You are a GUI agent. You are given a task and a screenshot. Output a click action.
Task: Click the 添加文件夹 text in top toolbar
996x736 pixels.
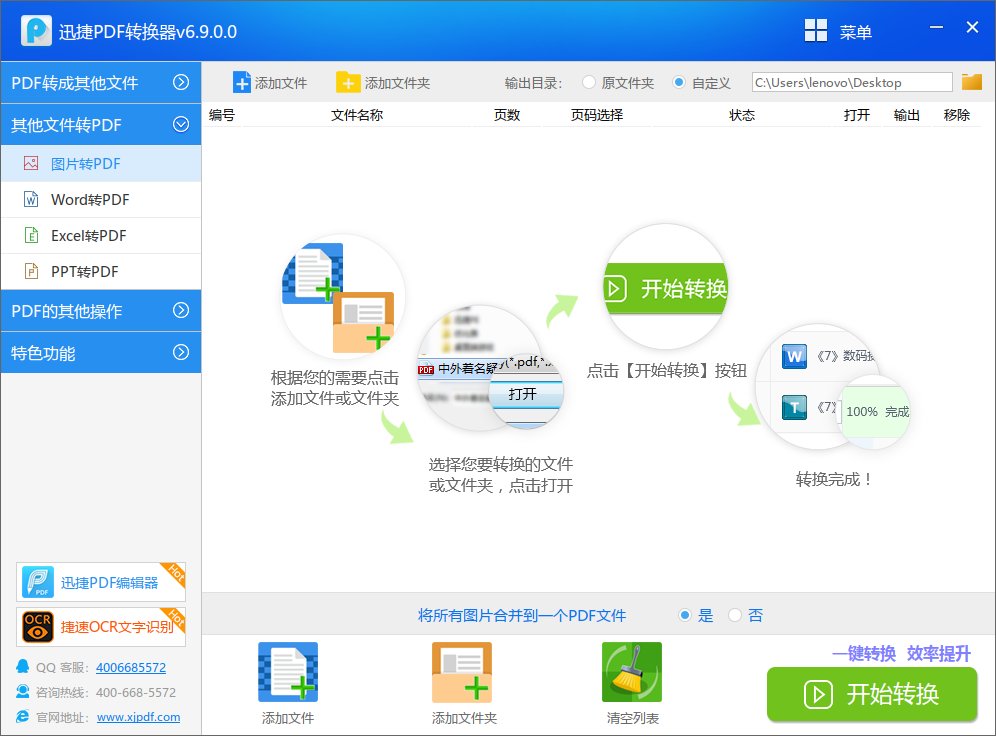coord(397,83)
